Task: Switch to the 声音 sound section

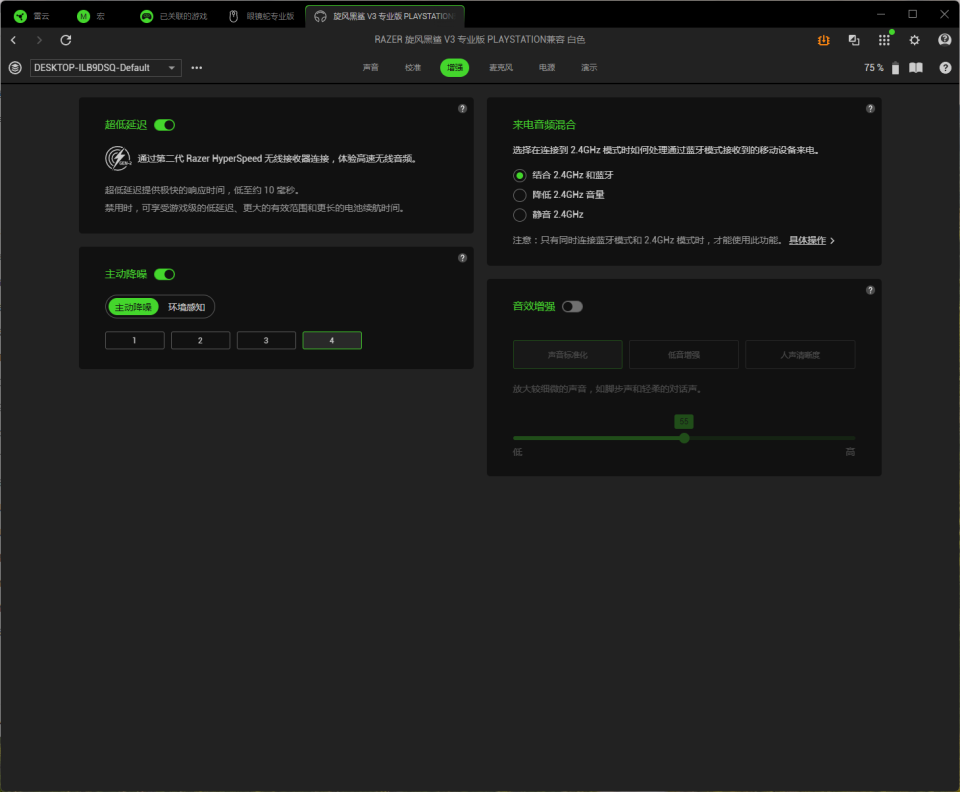Action: click(x=370, y=67)
